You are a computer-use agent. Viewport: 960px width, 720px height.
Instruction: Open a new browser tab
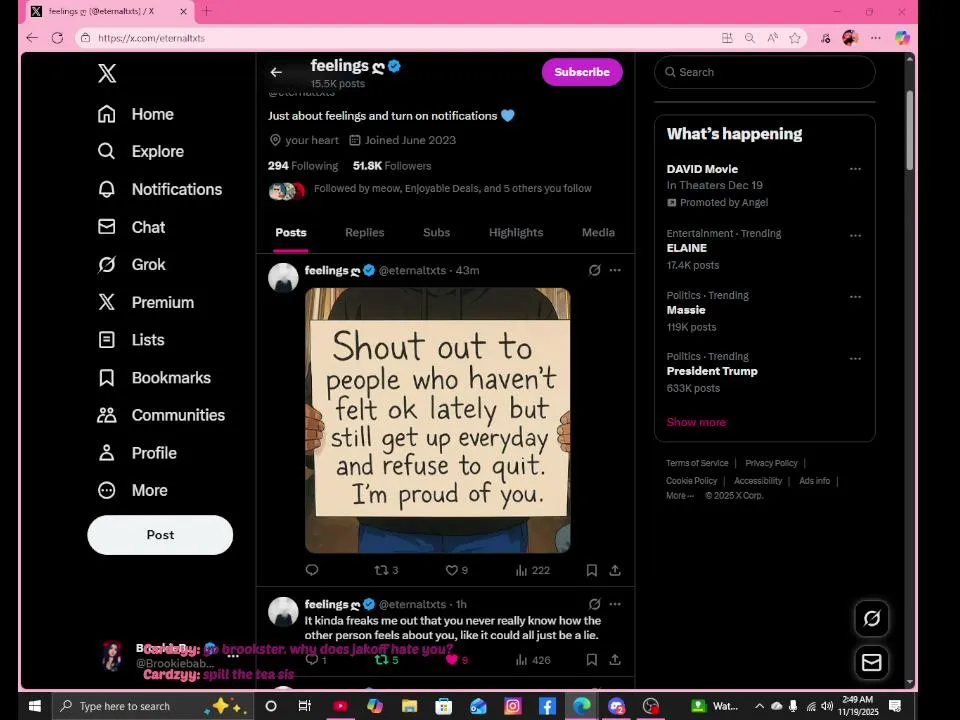[207, 11]
